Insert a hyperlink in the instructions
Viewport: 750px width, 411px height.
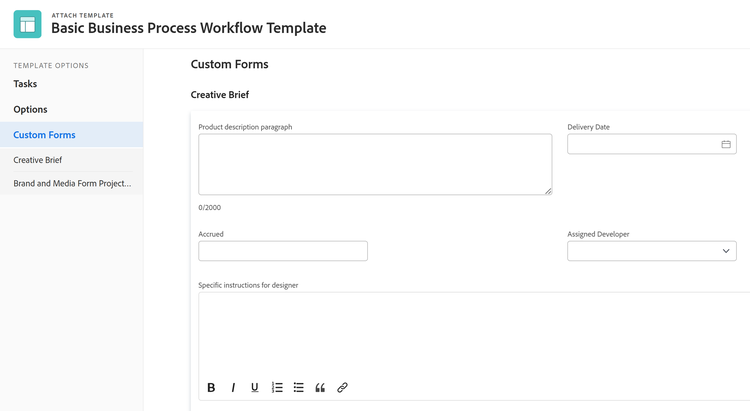pos(342,388)
